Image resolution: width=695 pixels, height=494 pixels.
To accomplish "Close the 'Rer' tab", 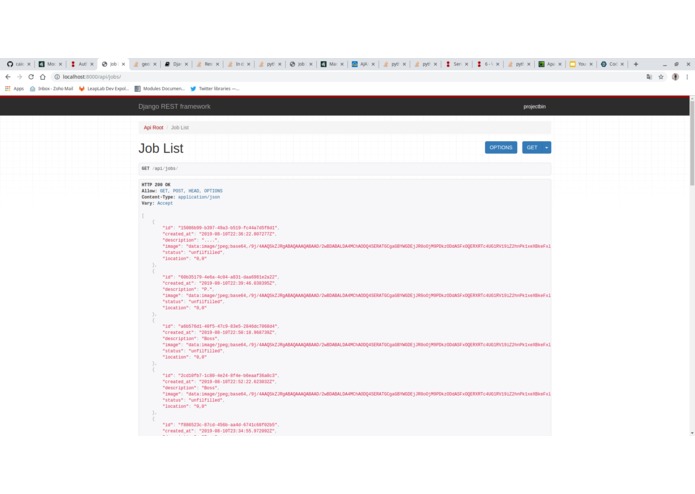I will pyautogui.click(x=217, y=64).
